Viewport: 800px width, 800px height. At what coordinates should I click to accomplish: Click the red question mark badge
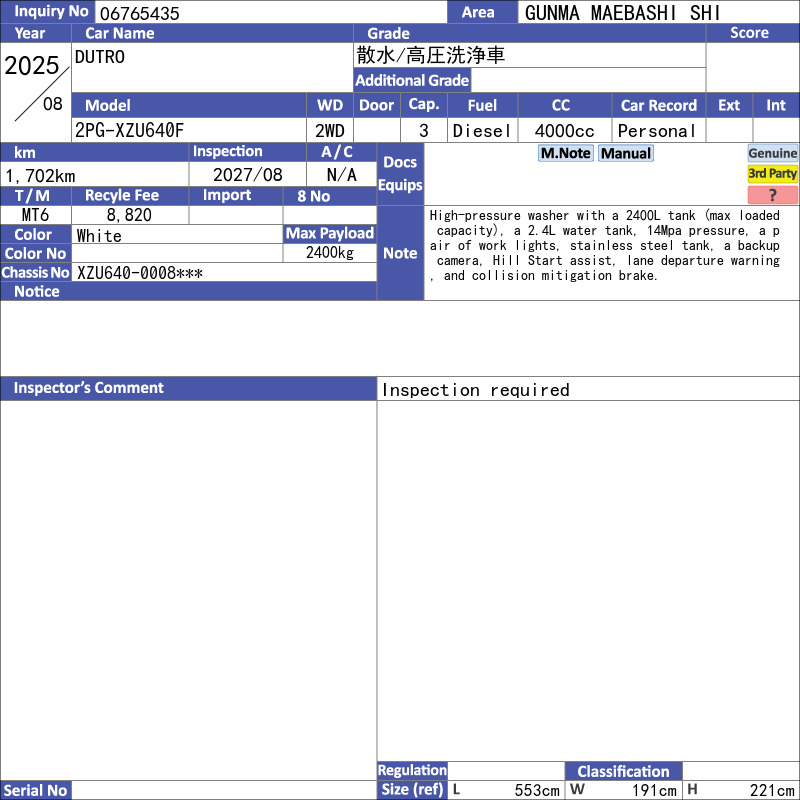pyautogui.click(x=772, y=195)
